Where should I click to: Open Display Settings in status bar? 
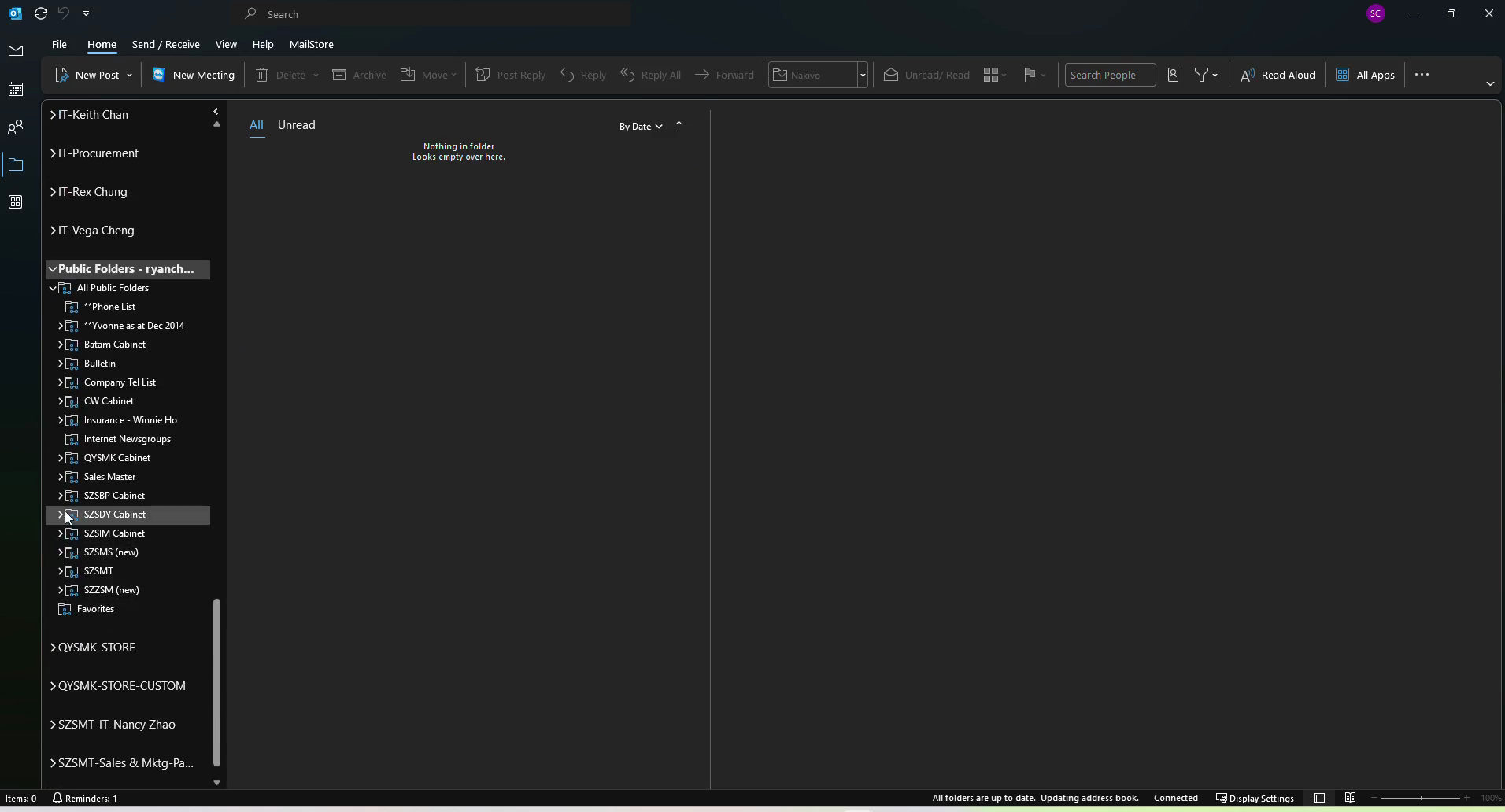1255,799
